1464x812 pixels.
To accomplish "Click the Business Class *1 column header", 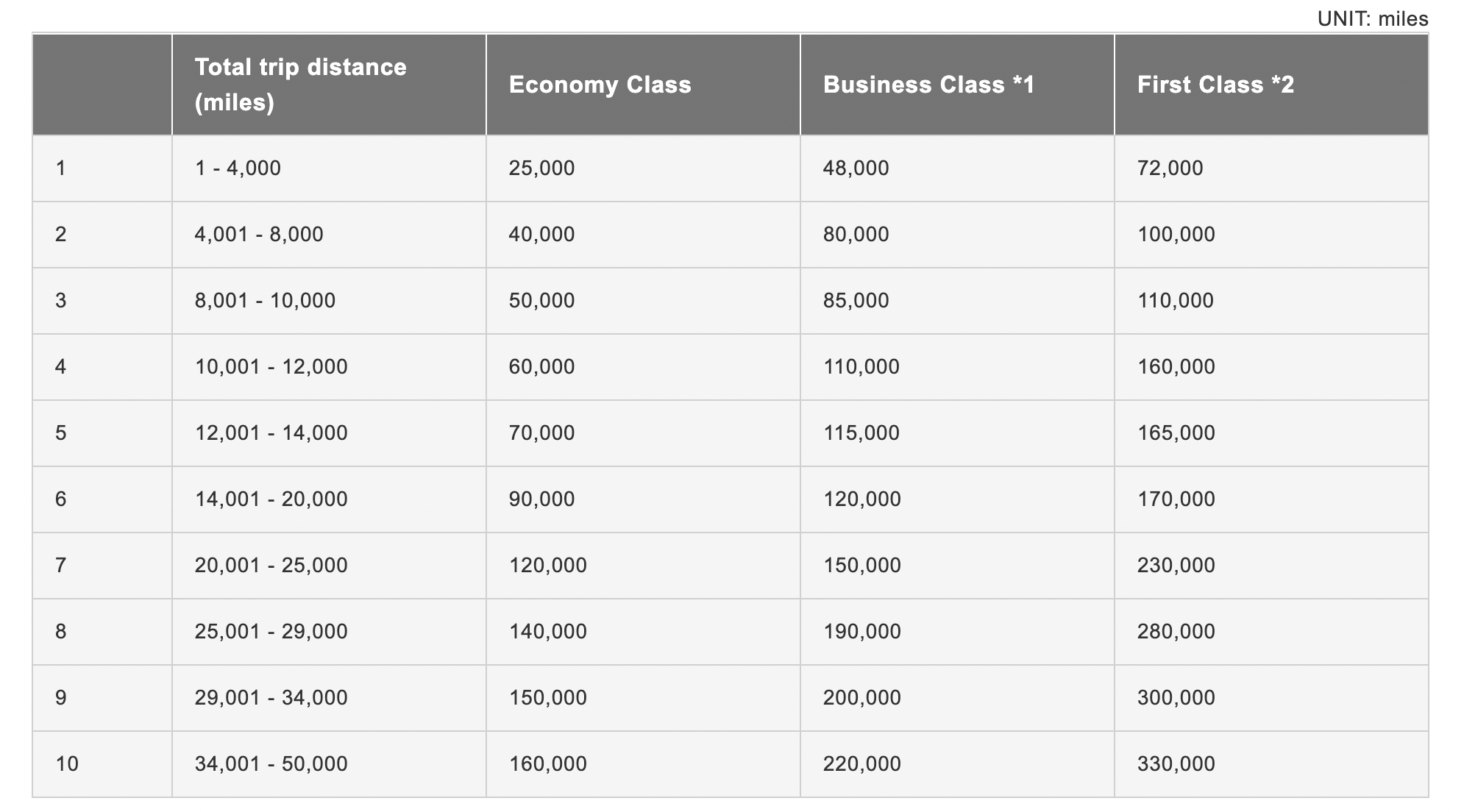I will [x=928, y=85].
